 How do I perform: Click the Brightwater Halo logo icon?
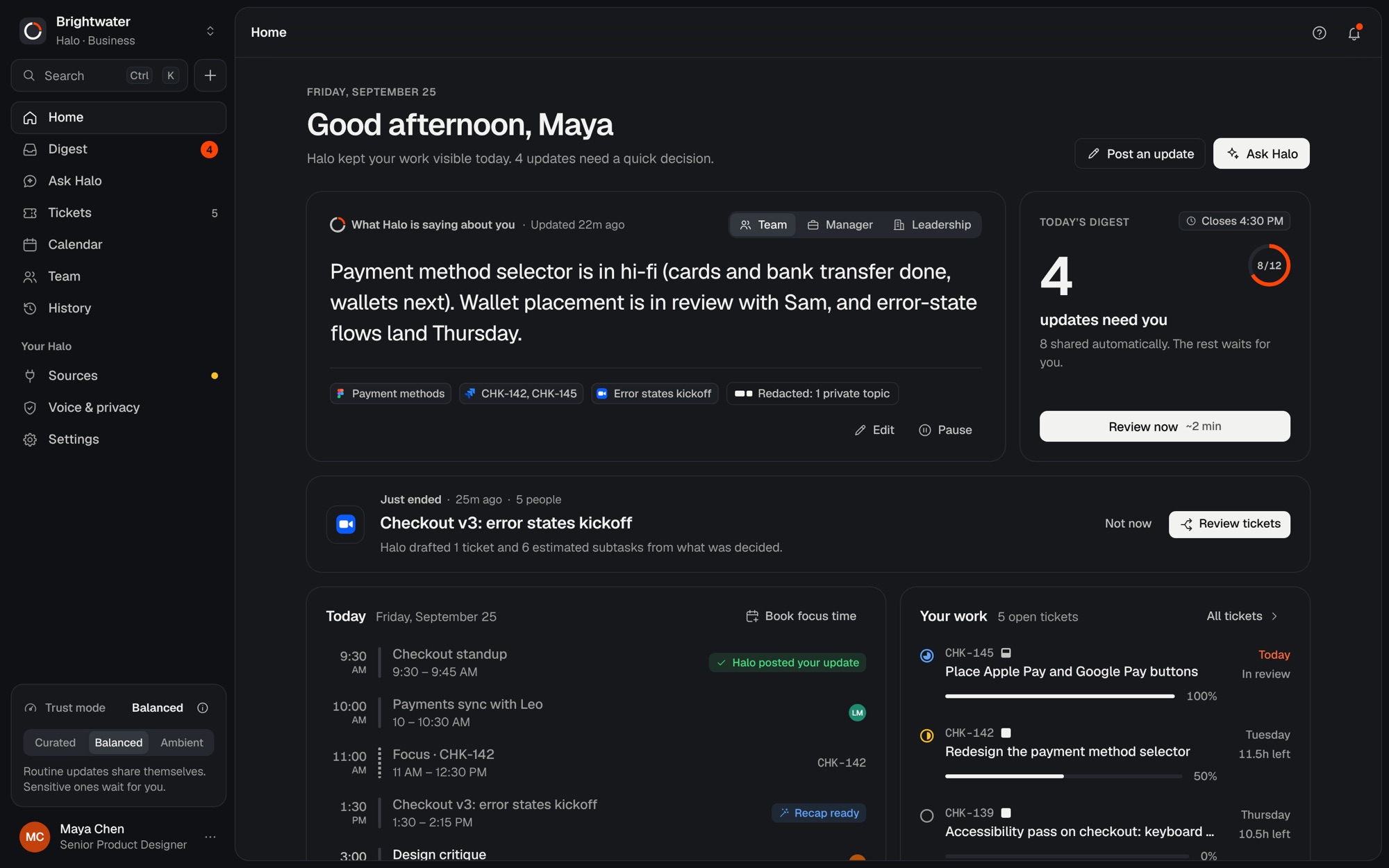point(33,31)
